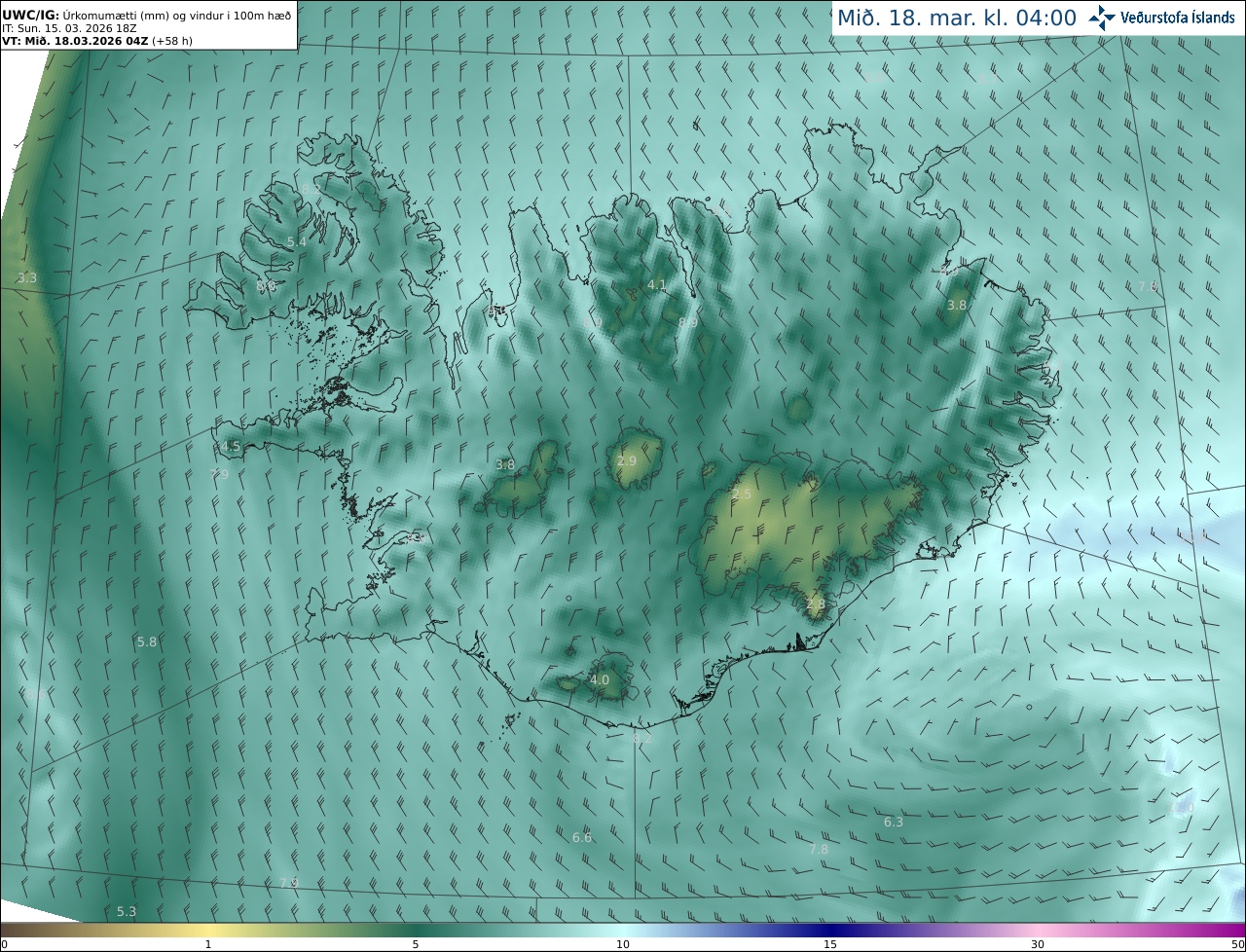Select the 'IT: Sun. 15. 03. 2026 18Z' line
This screenshot has height=952, width=1246.
coord(69,28)
